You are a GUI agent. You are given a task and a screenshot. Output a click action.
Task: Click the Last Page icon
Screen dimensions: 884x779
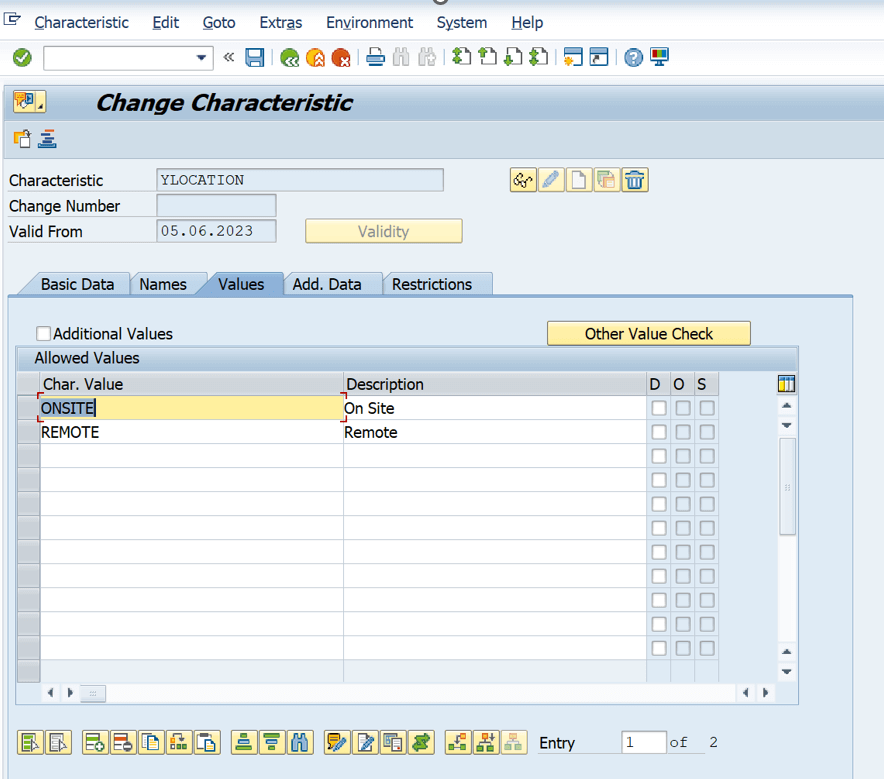(538, 57)
